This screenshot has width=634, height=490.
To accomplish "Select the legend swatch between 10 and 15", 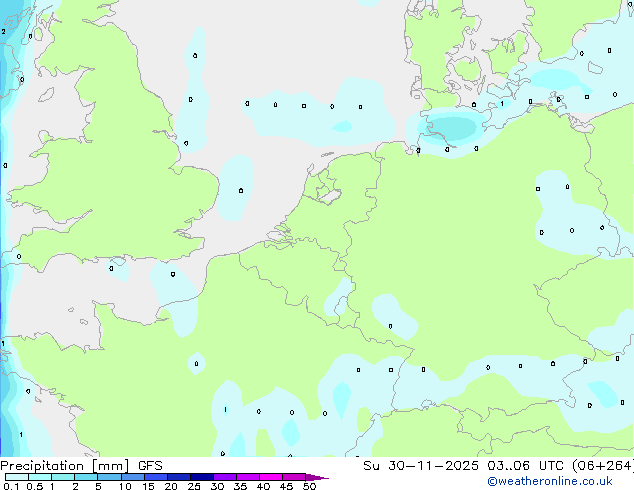I will tap(132, 477).
